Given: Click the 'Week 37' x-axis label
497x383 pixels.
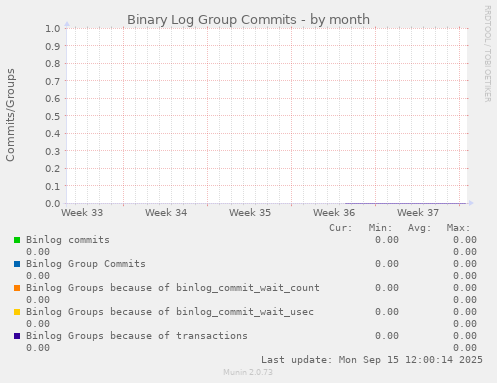Looking at the screenshot, I should pyautogui.click(x=418, y=213).
